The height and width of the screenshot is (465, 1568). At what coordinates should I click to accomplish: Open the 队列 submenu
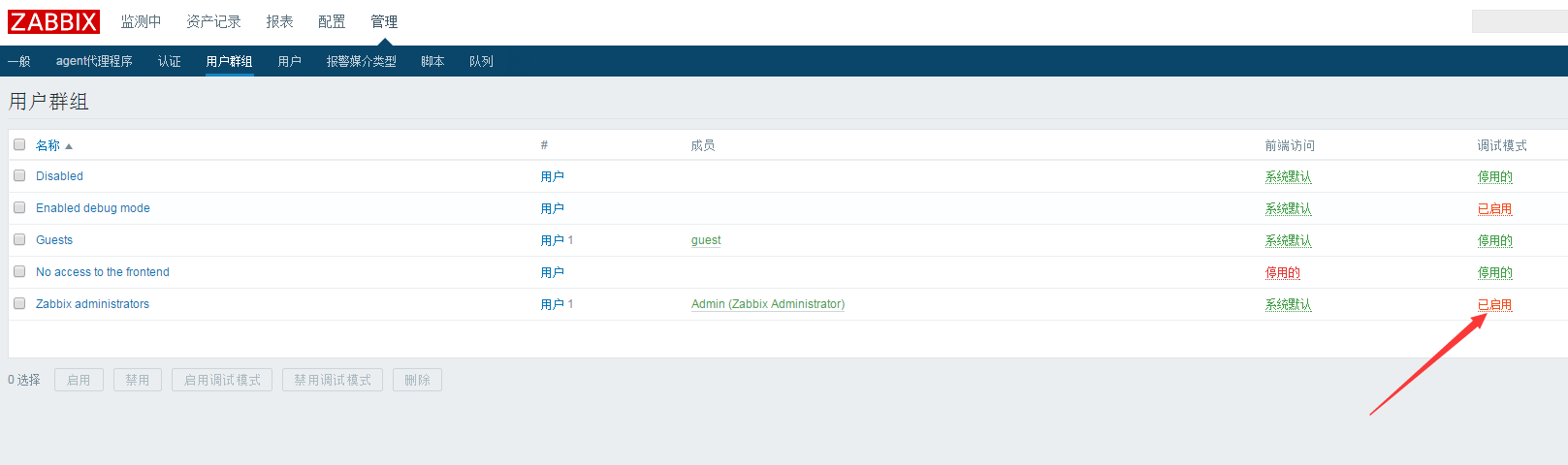pos(481,61)
